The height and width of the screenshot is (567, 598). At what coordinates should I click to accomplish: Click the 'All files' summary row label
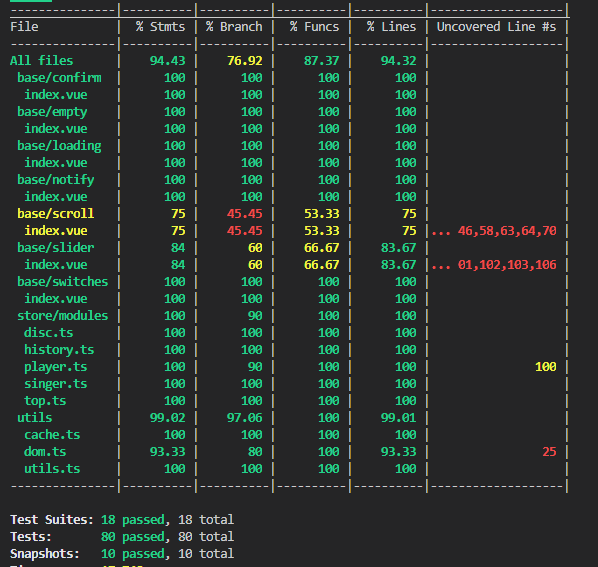(x=41, y=61)
